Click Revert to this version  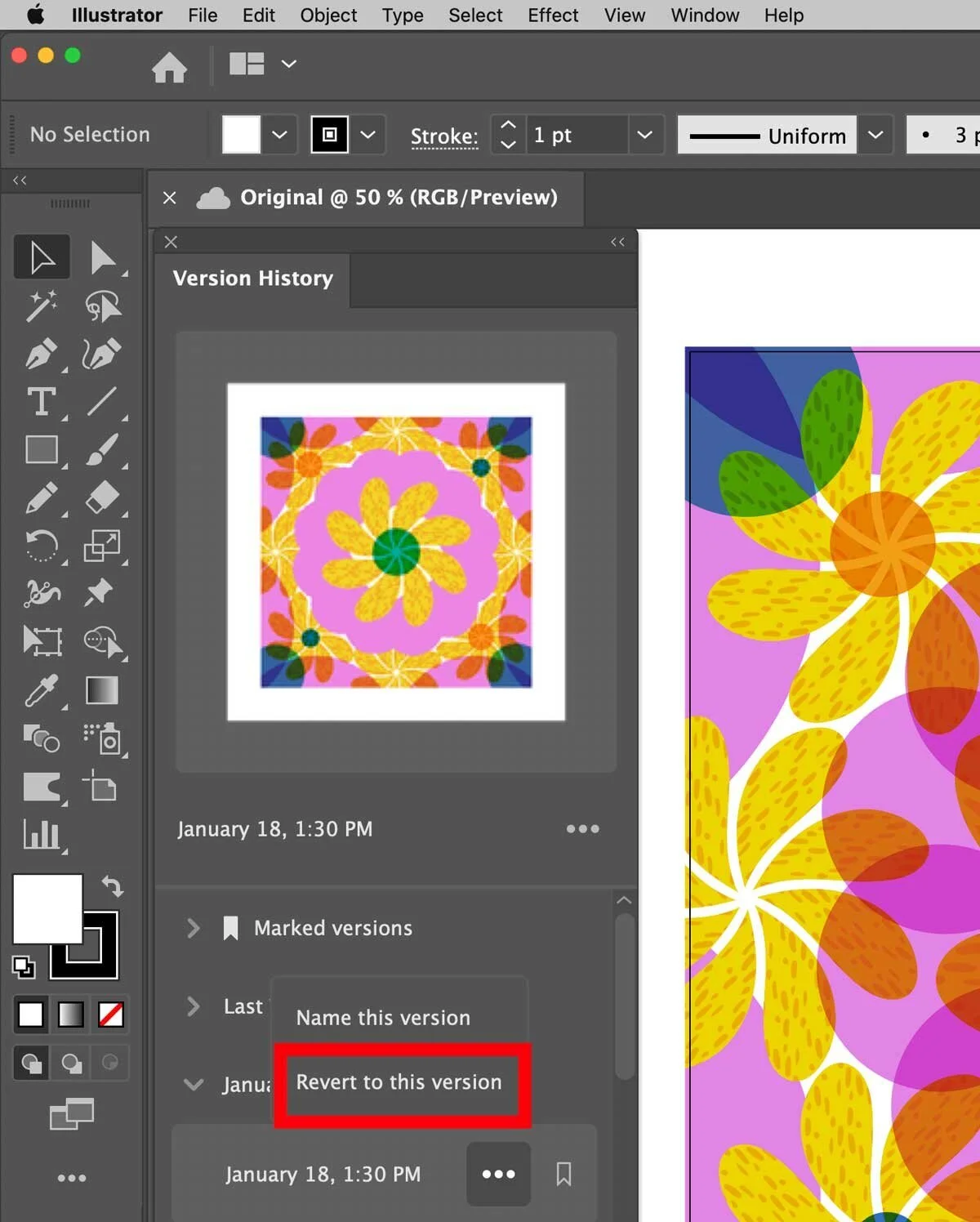click(399, 1082)
